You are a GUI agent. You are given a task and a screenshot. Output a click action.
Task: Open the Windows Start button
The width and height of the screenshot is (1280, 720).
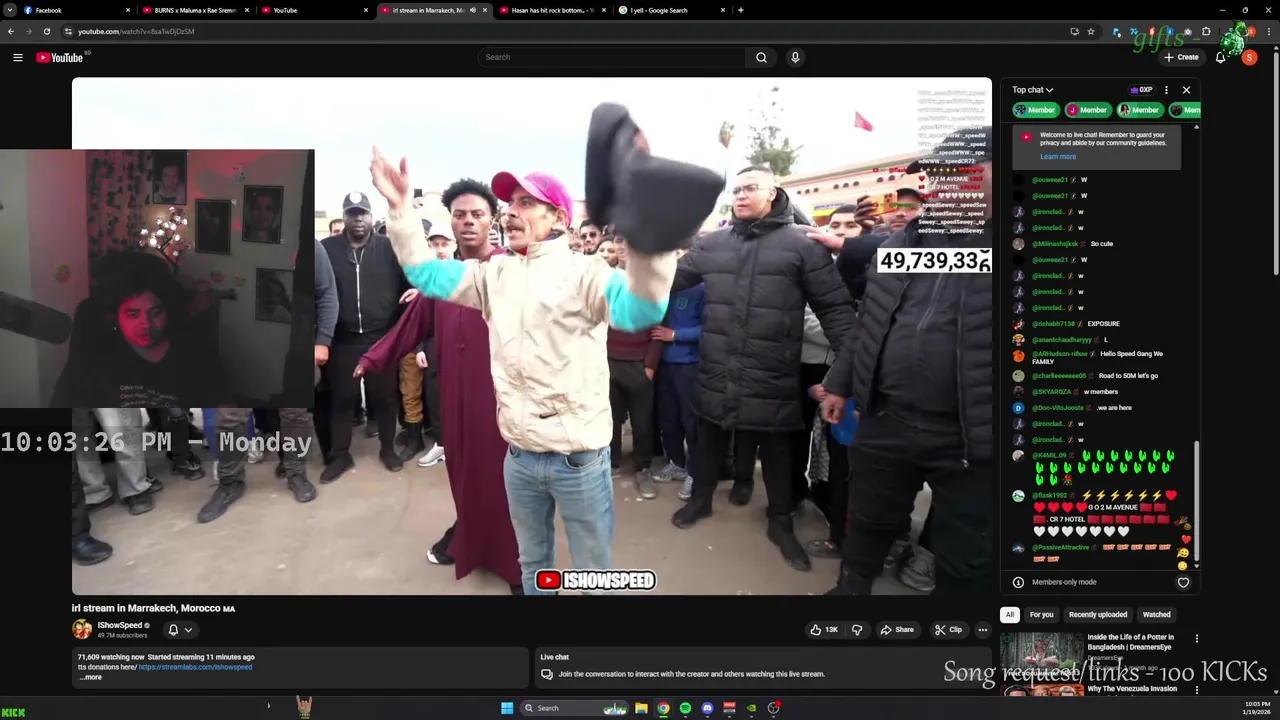click(x=507, y=708)
